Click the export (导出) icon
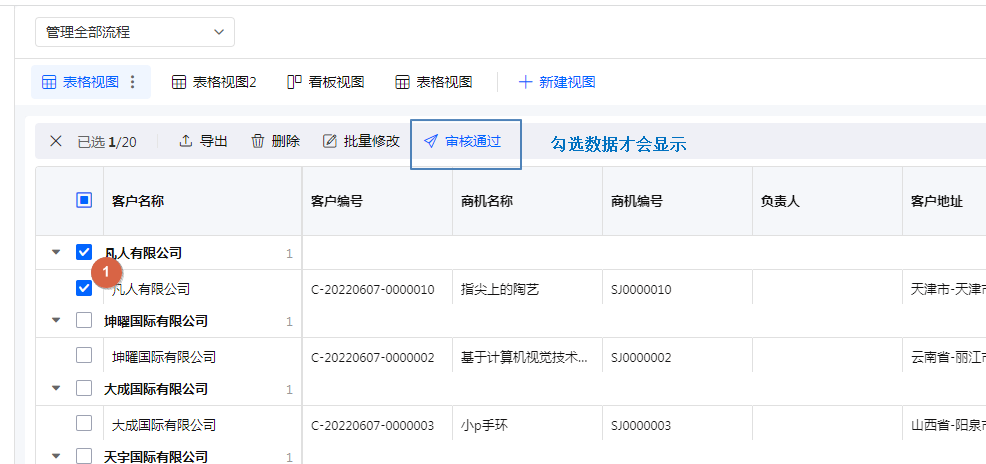This screenshot has height=464, width=986. [185, 142]
